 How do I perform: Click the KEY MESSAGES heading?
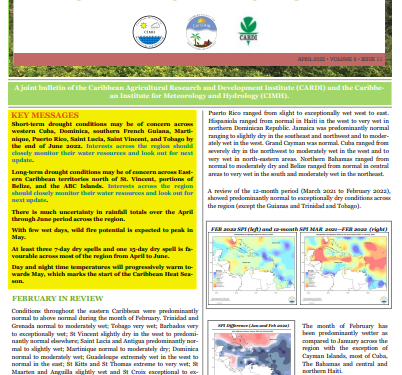[45, 115]
